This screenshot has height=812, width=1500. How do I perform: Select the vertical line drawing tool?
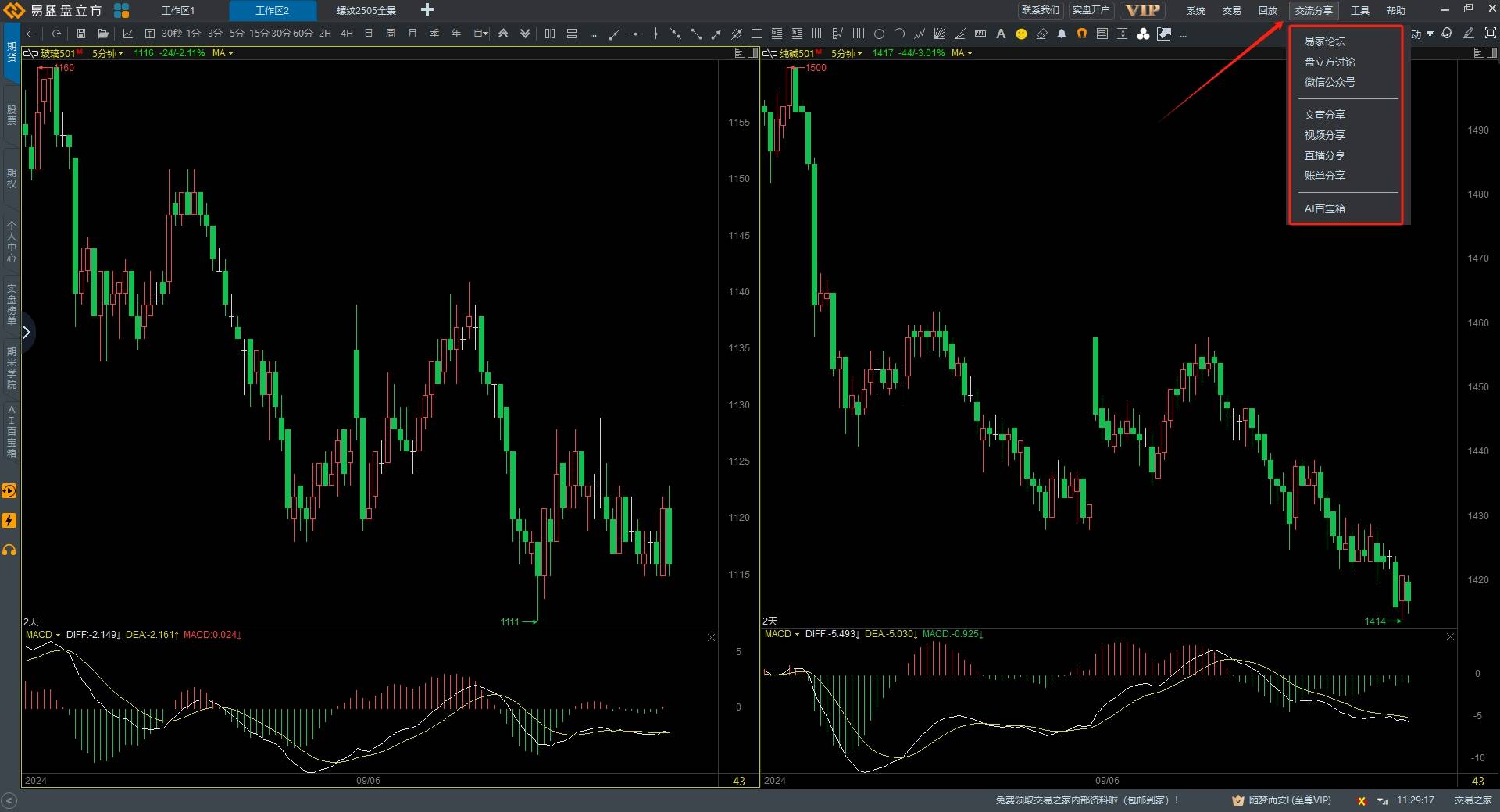point(655,34)
